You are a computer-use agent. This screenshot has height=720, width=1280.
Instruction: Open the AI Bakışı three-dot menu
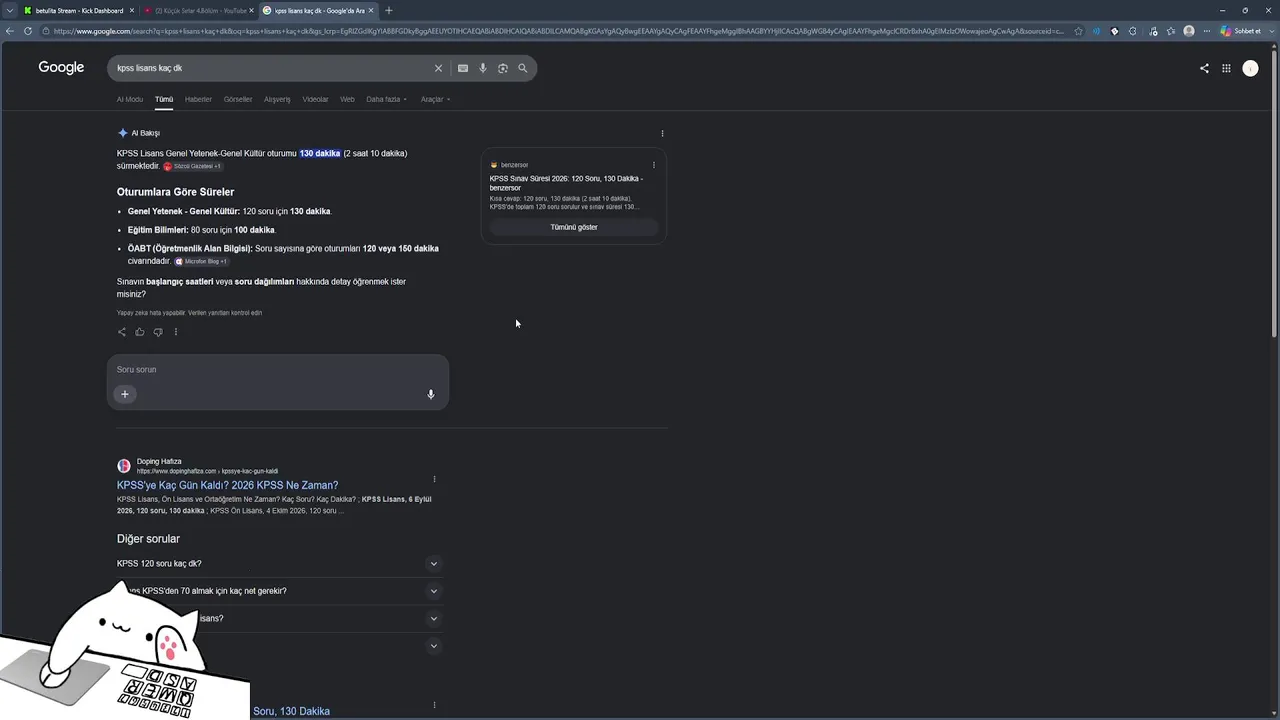coord(662,133)
